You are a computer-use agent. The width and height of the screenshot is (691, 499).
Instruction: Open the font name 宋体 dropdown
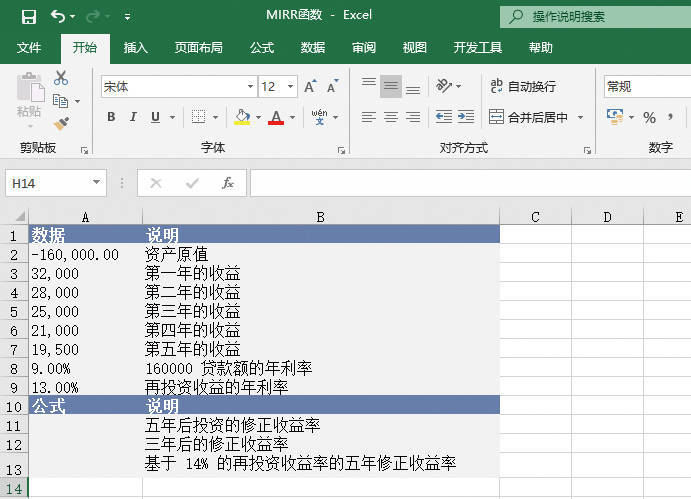(x=250, y=87)
